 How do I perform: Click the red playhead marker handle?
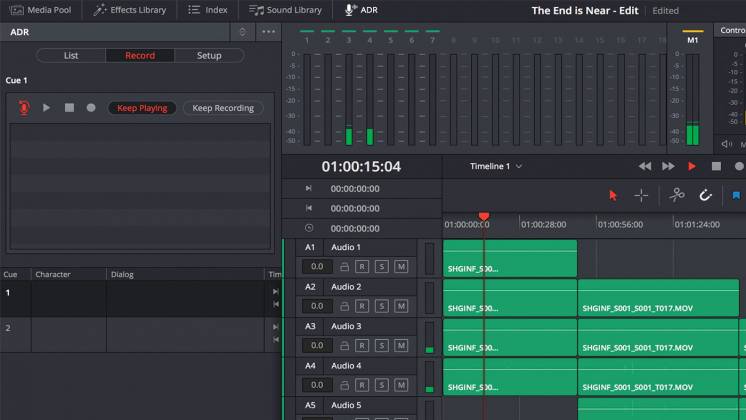click(x=484, y=217)
